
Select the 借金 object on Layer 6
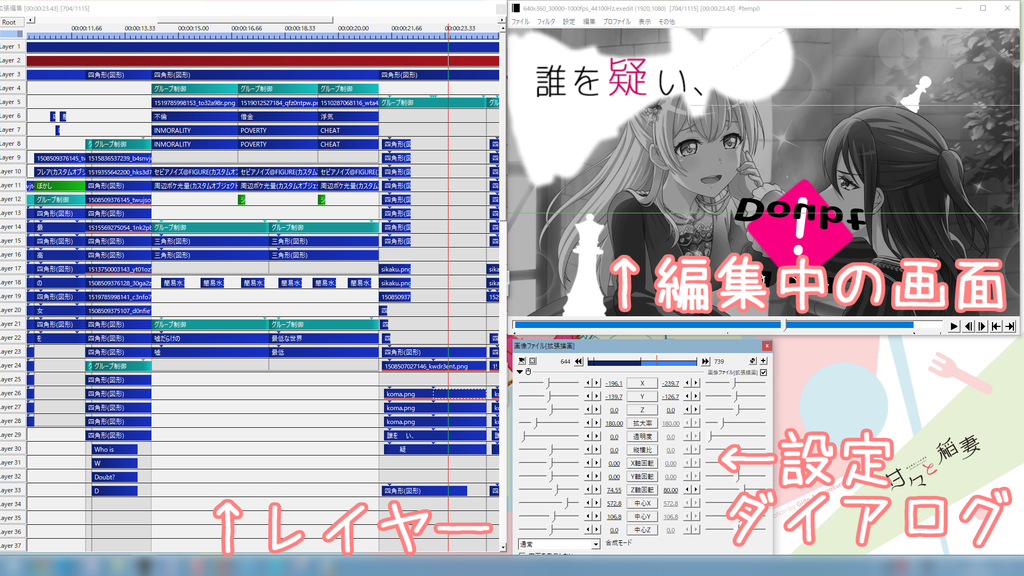[278, 116]
